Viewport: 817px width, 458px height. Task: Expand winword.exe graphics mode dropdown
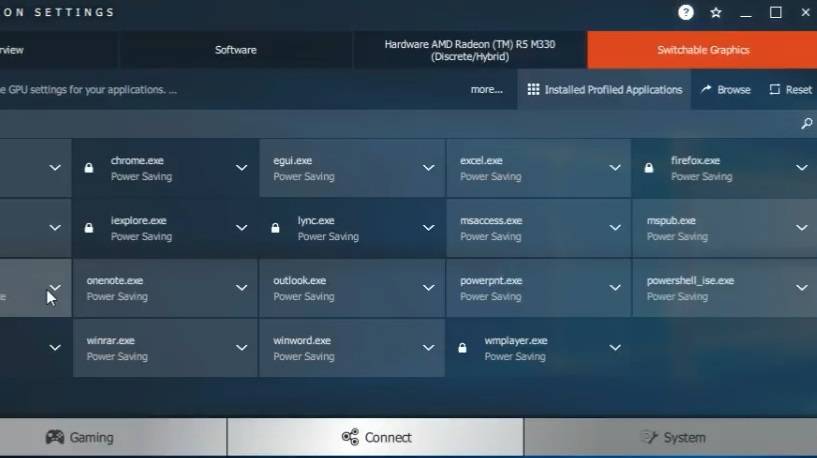428,348
